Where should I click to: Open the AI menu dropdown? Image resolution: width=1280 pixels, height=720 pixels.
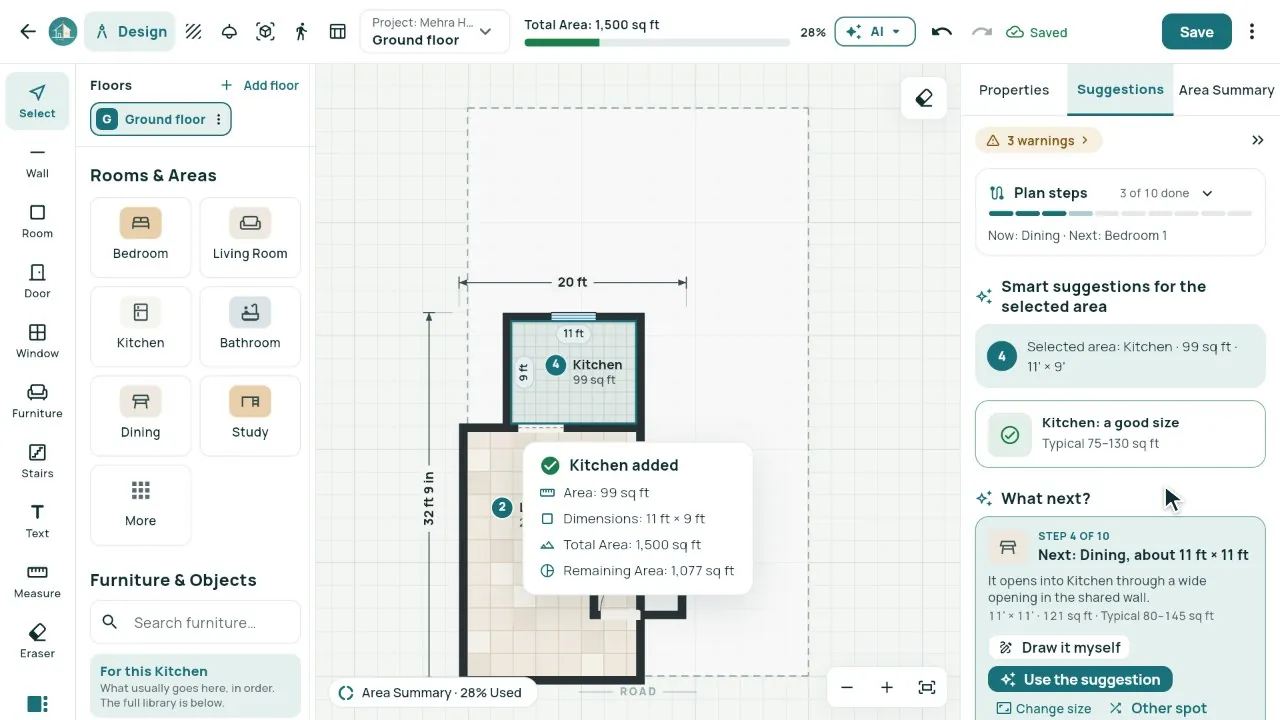[x=874, y=32]
